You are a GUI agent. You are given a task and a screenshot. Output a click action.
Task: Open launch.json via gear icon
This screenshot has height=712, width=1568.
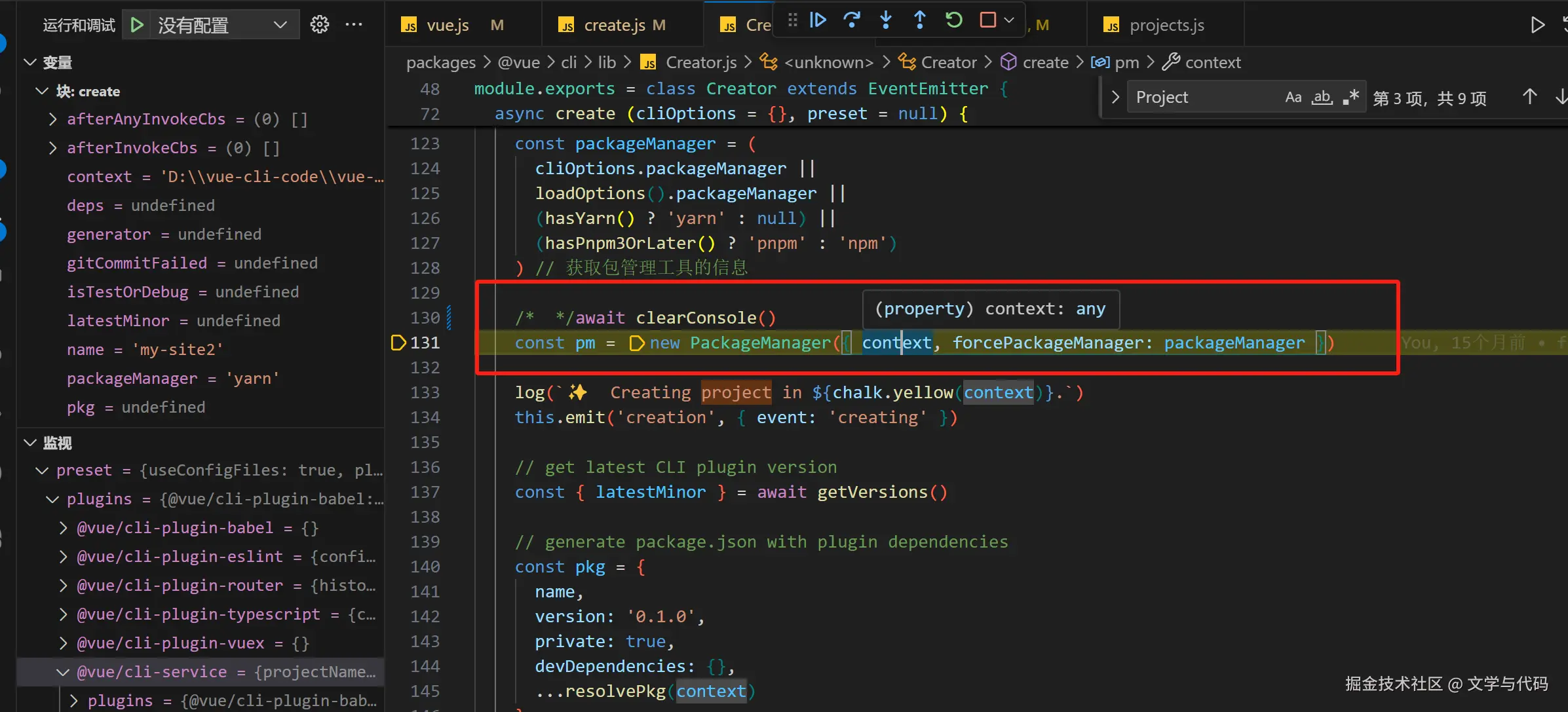[320, 25]
